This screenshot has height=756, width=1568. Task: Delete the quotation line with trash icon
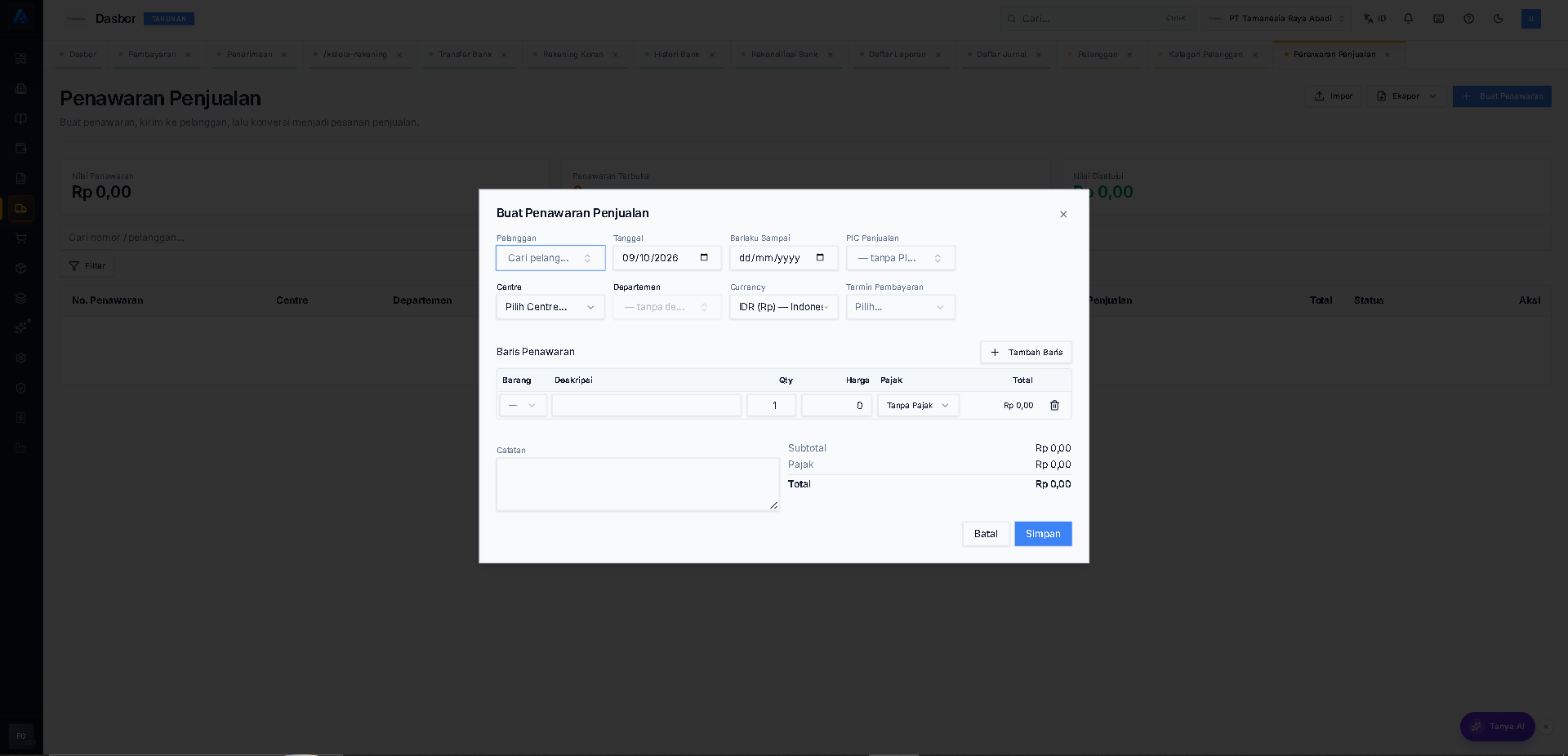tap(1054, 406)
